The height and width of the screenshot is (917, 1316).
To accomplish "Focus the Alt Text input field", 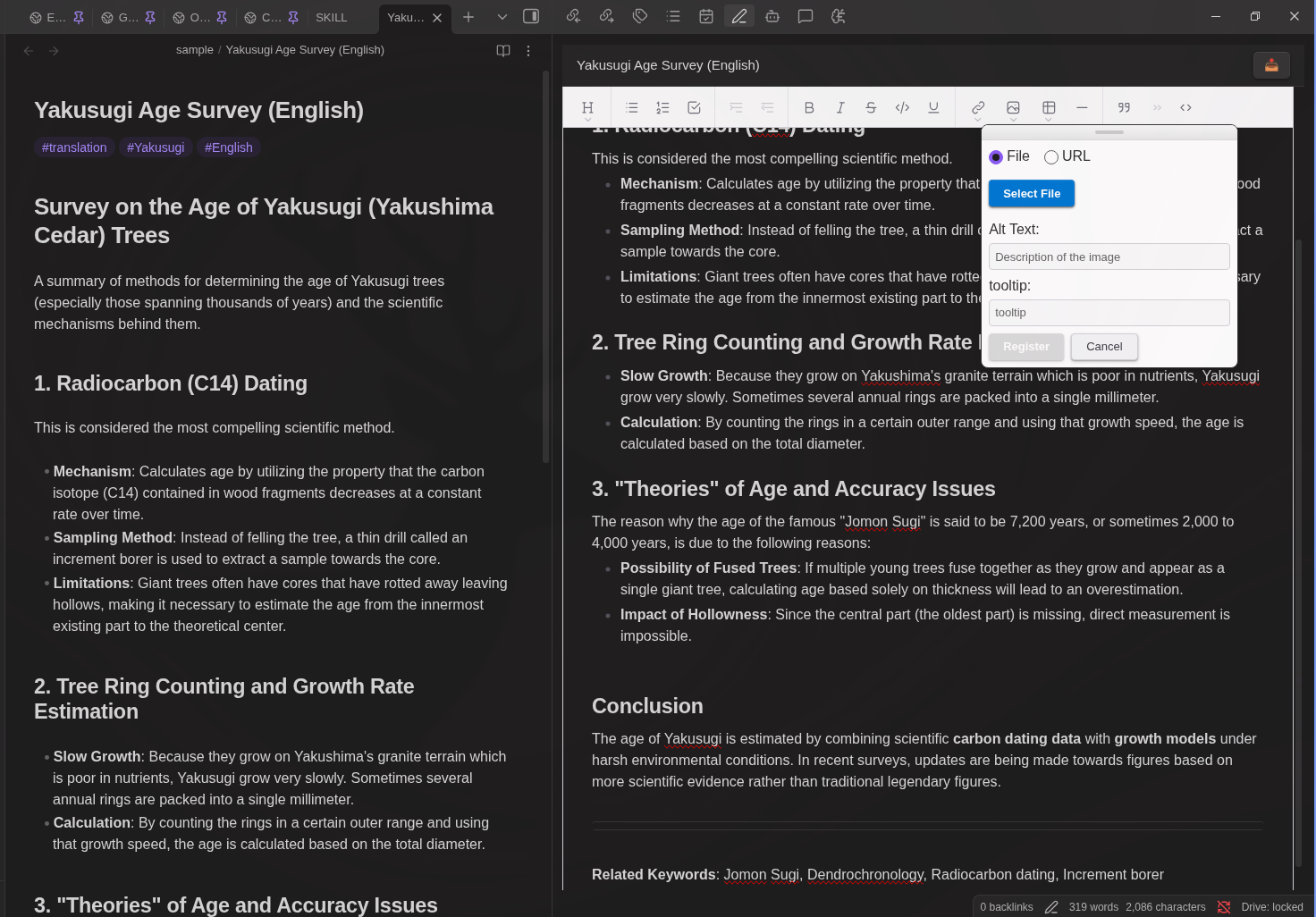I will tap(1109, 257).
